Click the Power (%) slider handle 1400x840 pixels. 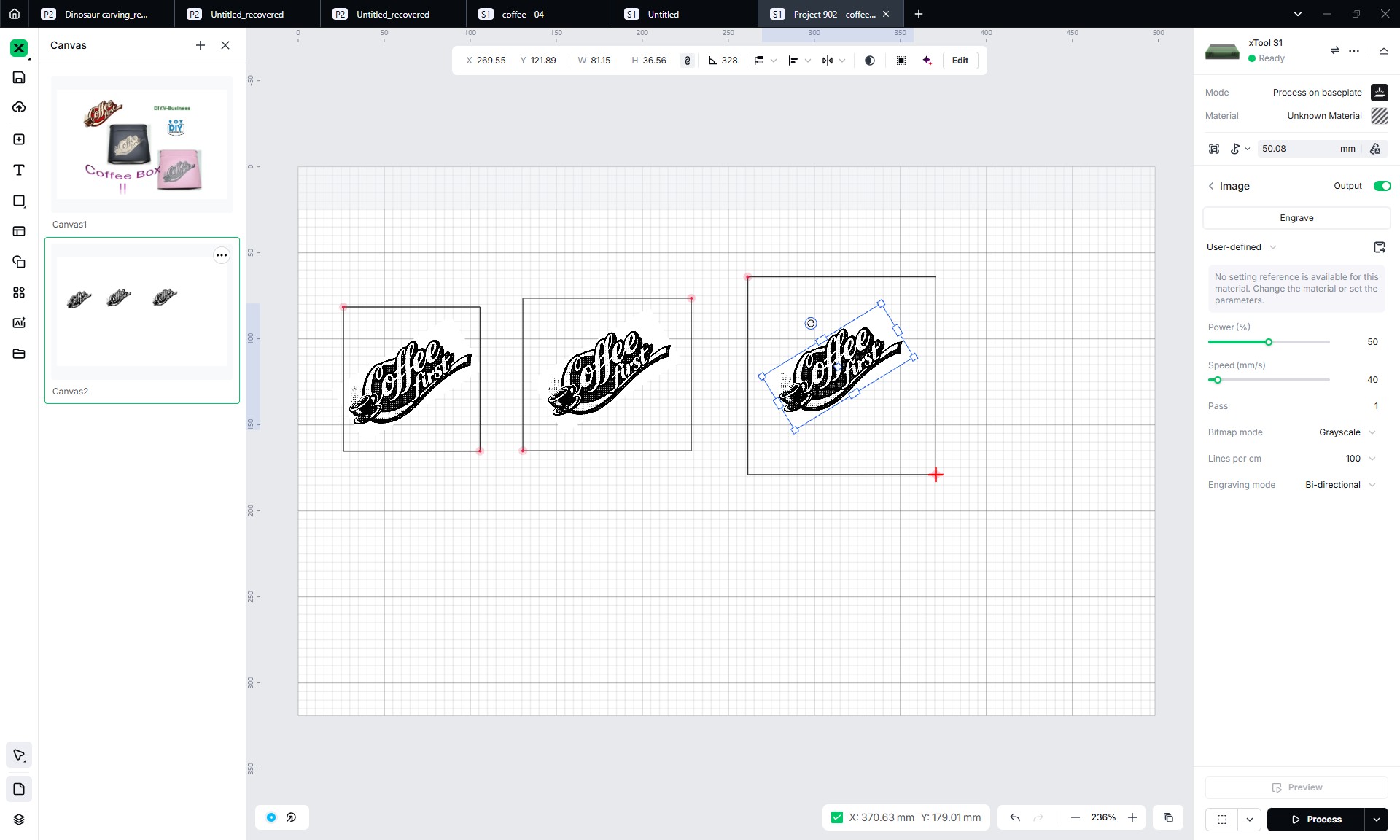pos(1269,342)
